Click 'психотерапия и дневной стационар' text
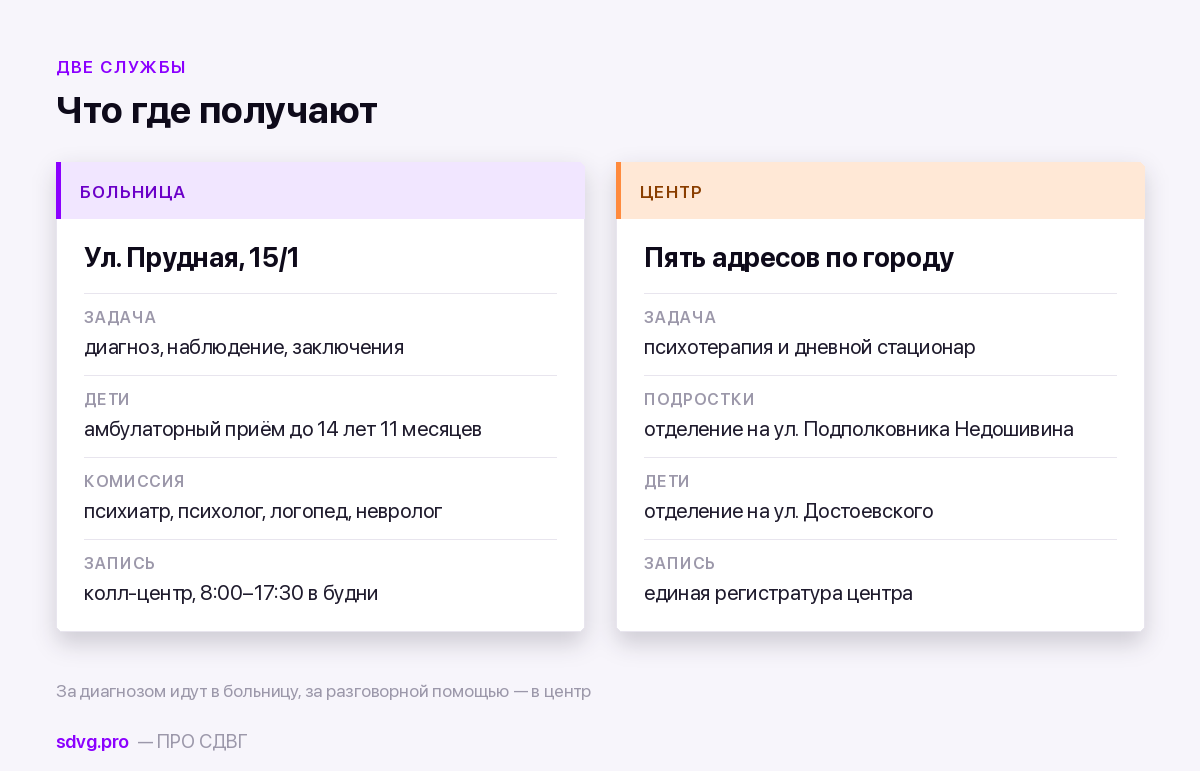Image resolution: width=1200 pixels, height=771 pixels. 810,347
